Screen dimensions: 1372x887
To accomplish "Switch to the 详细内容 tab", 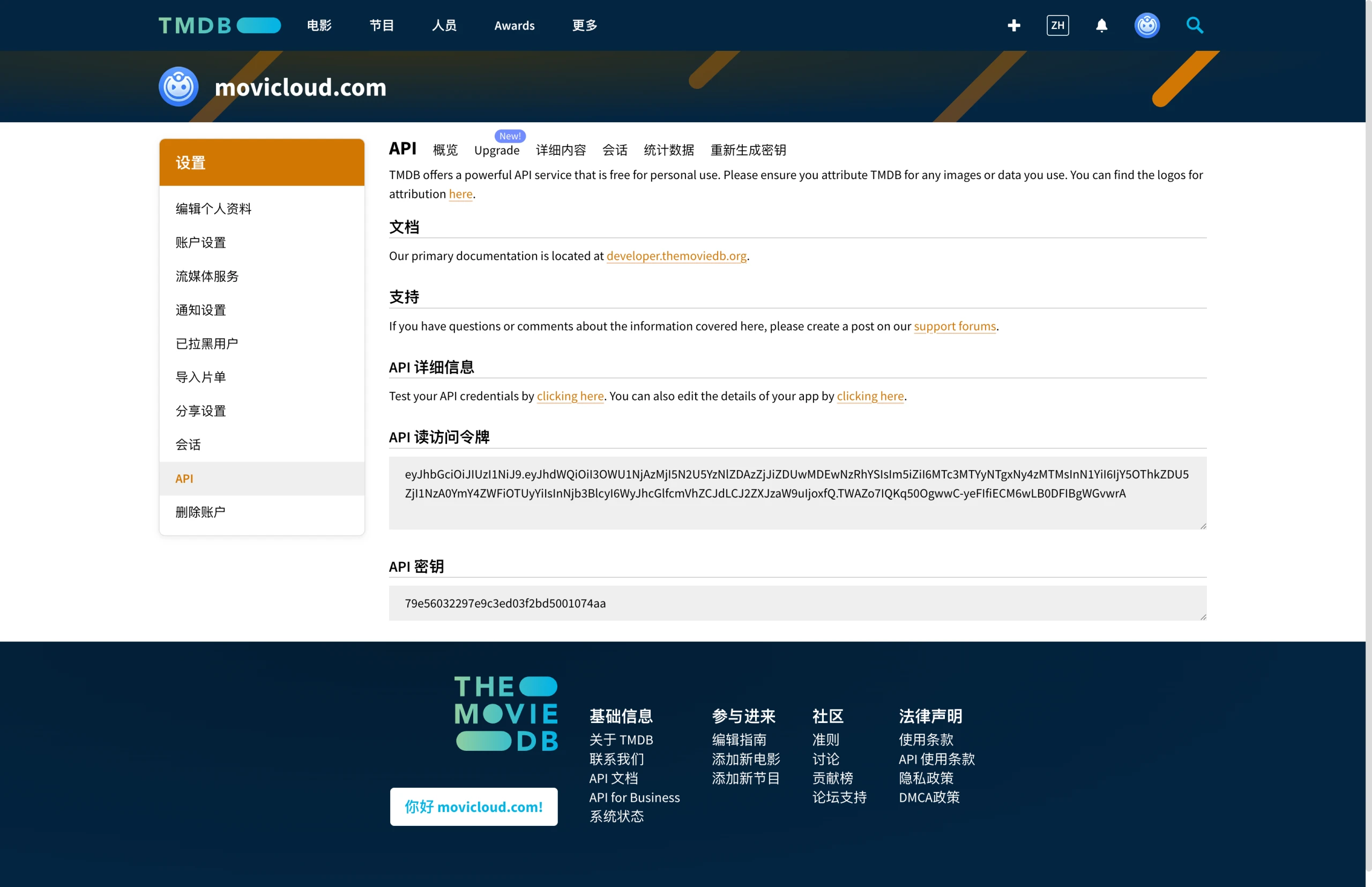I will (561, 150).
